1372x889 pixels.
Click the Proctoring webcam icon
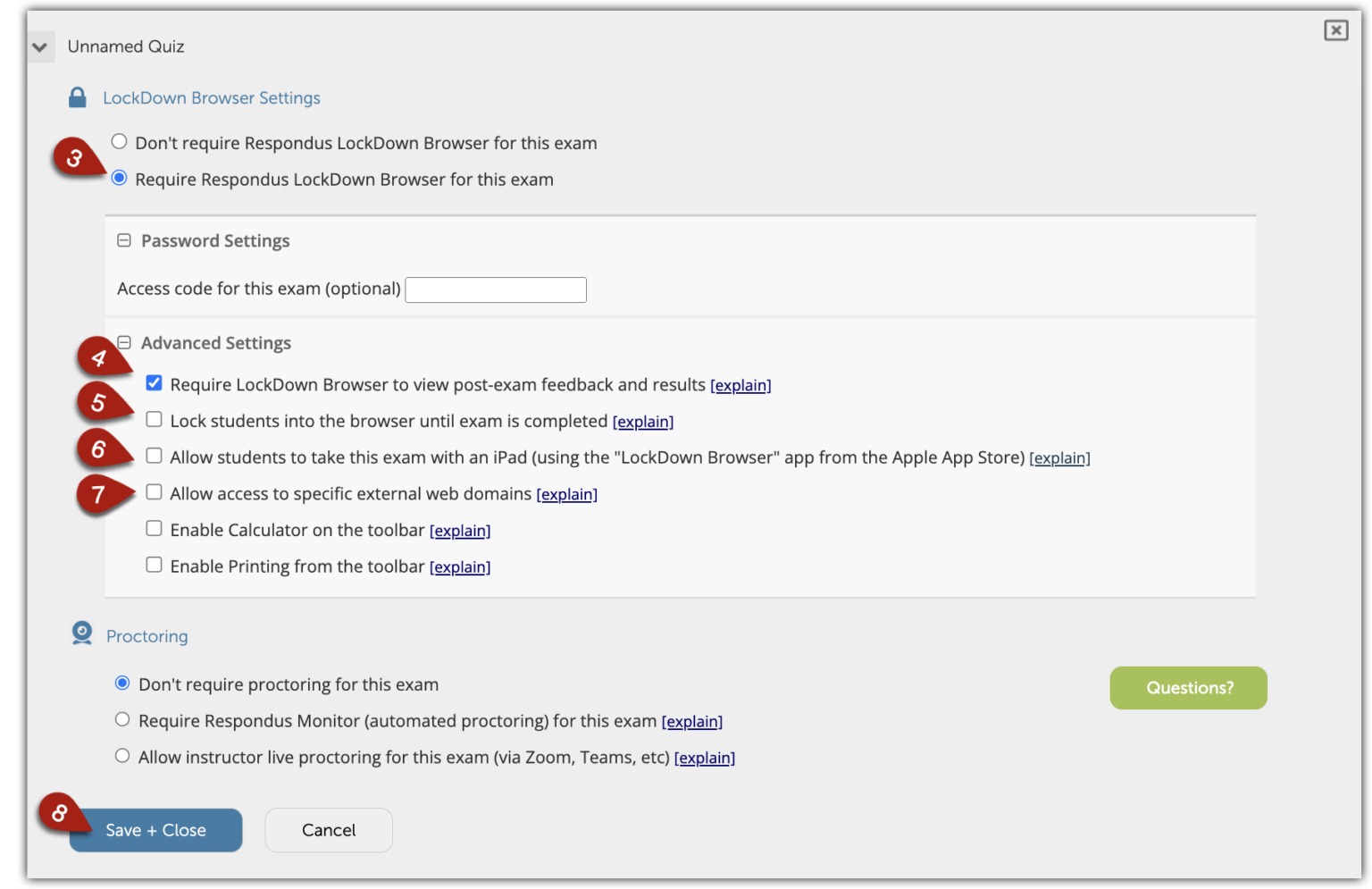point(82,633)
